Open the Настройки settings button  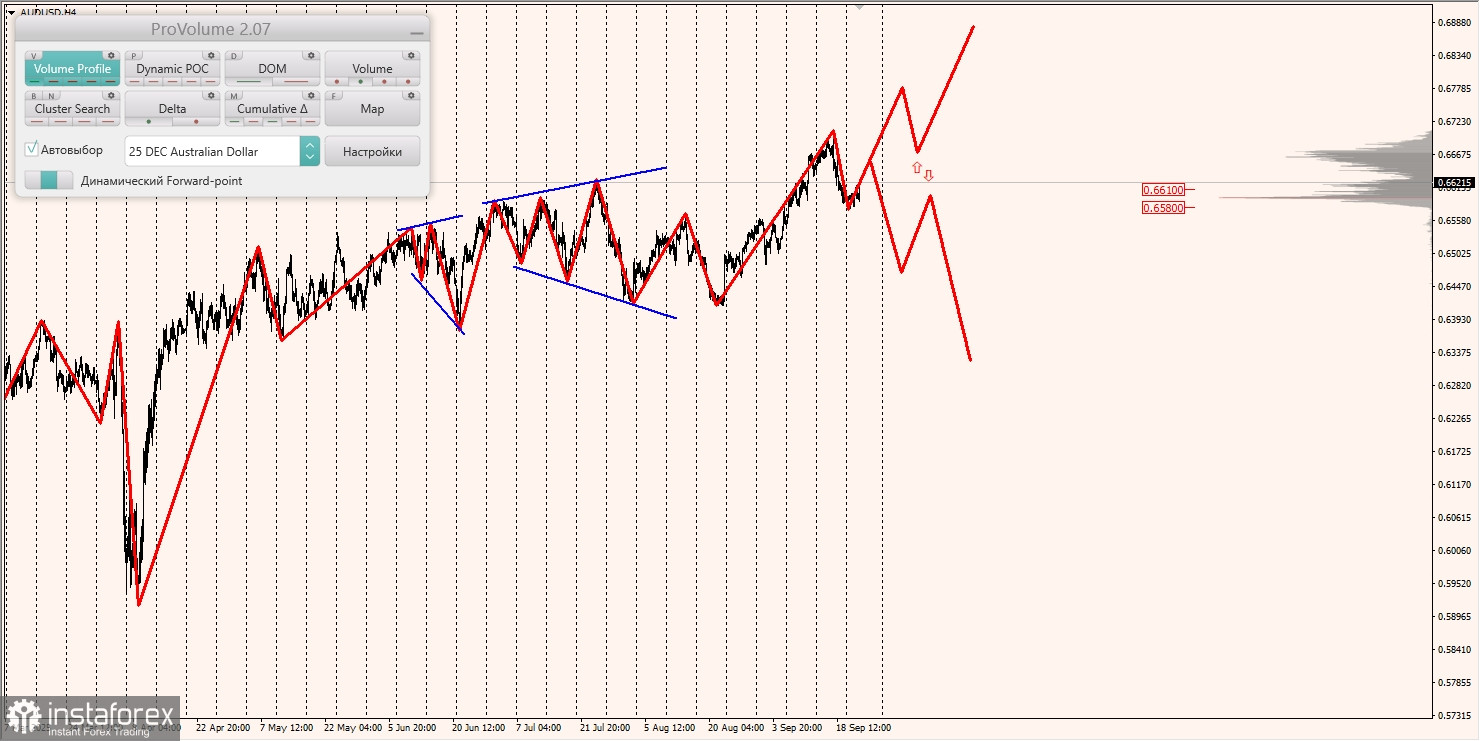(372, 151)
